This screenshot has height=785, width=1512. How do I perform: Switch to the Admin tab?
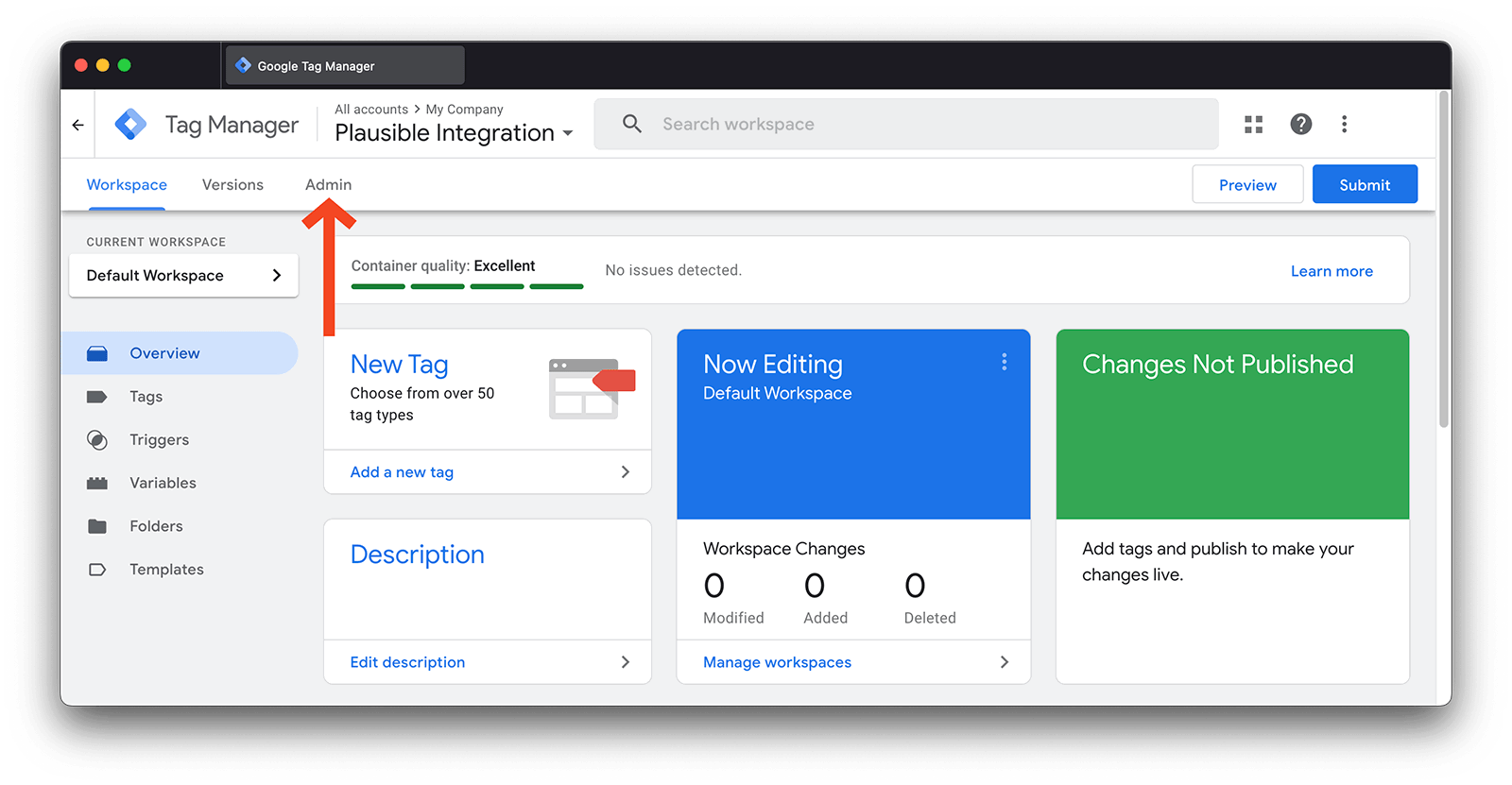tap(328, 185)
